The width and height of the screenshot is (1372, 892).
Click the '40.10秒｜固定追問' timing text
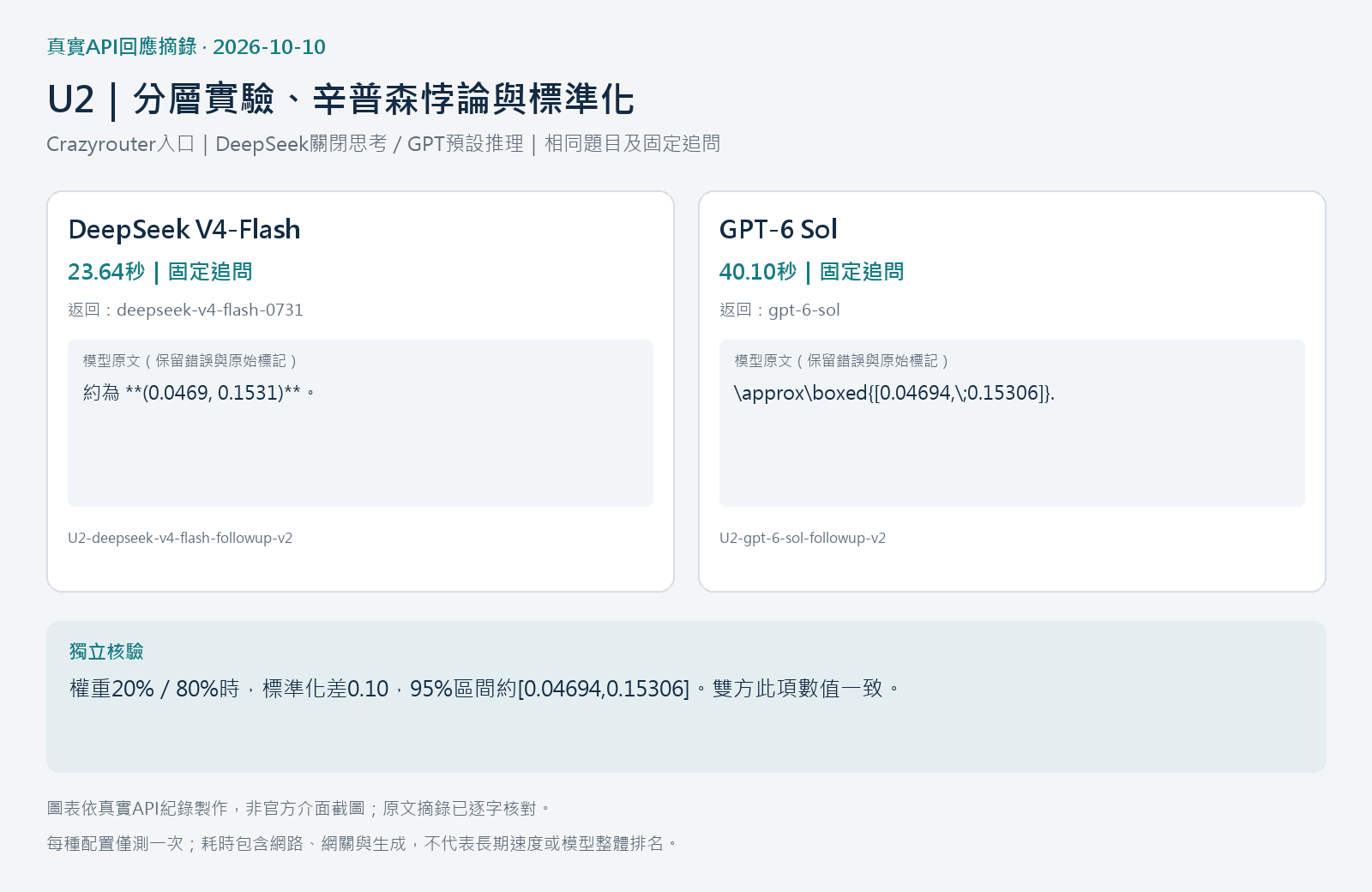(812, 272)
